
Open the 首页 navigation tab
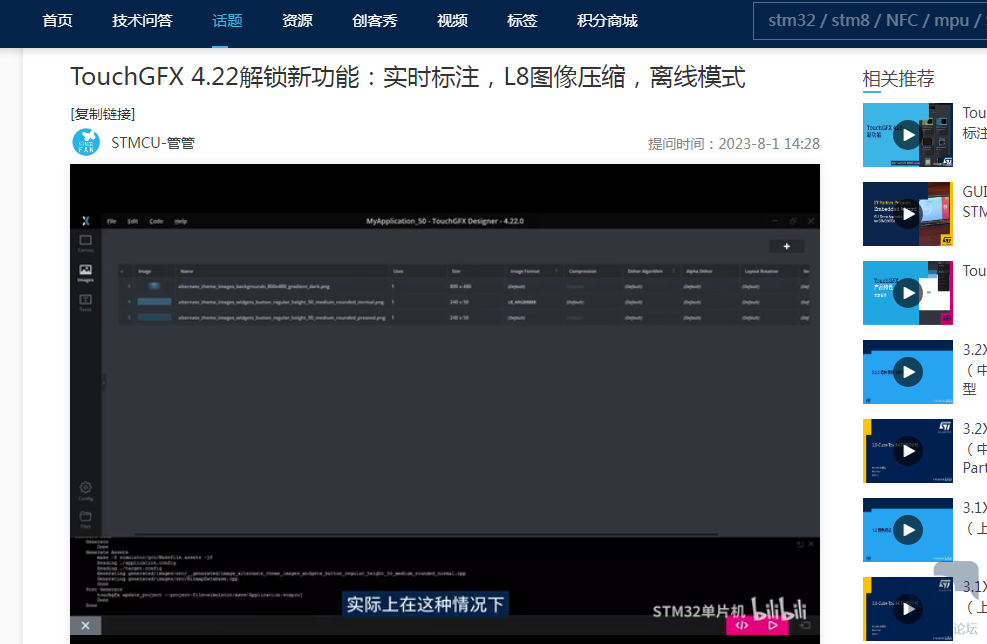click(57, 21)
